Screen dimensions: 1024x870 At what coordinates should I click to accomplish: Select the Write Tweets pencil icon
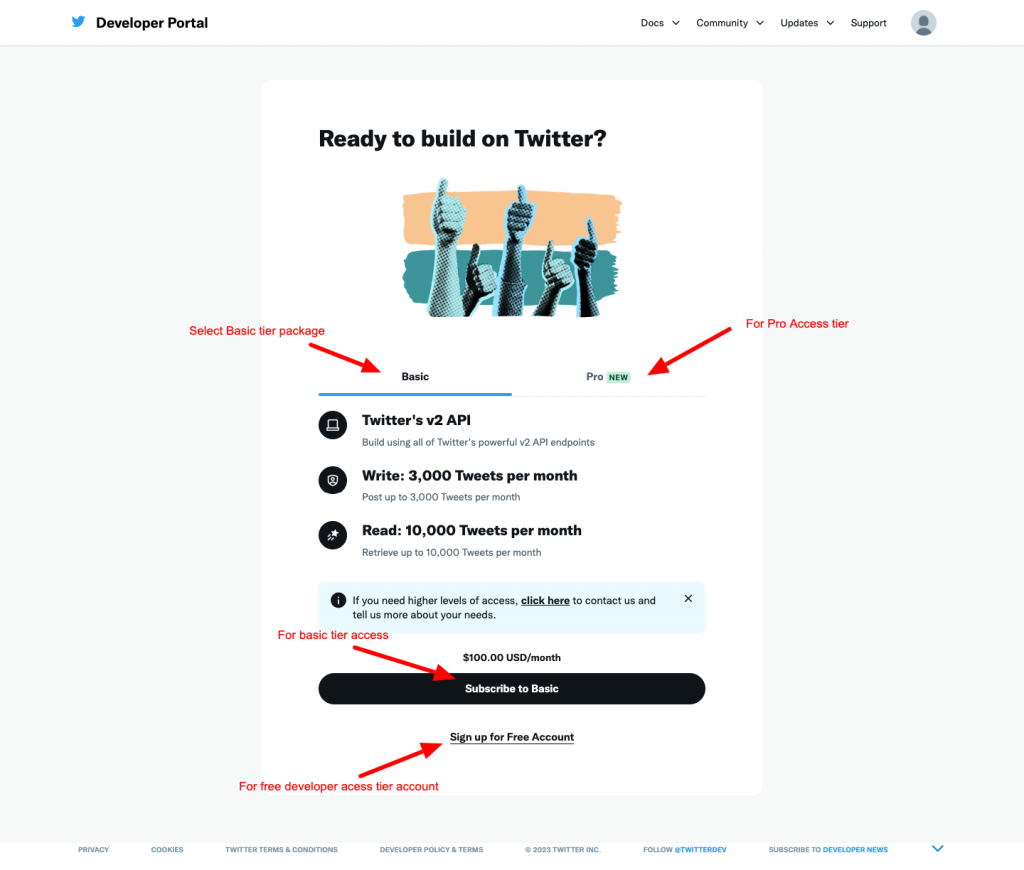tap(332, 480)
